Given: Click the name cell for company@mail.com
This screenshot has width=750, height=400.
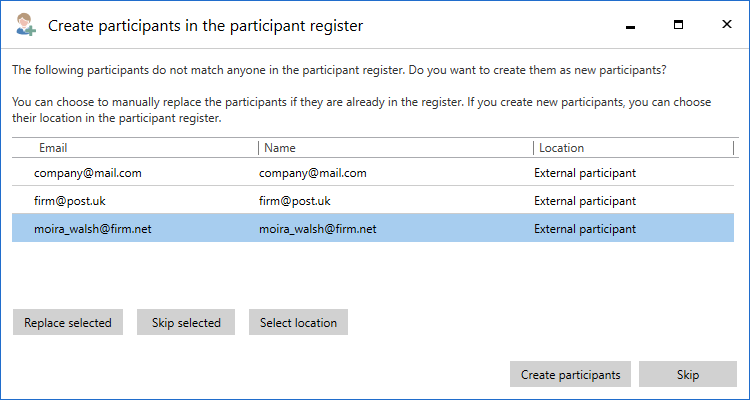Looking at the screenshot, I should click(312, 173).
